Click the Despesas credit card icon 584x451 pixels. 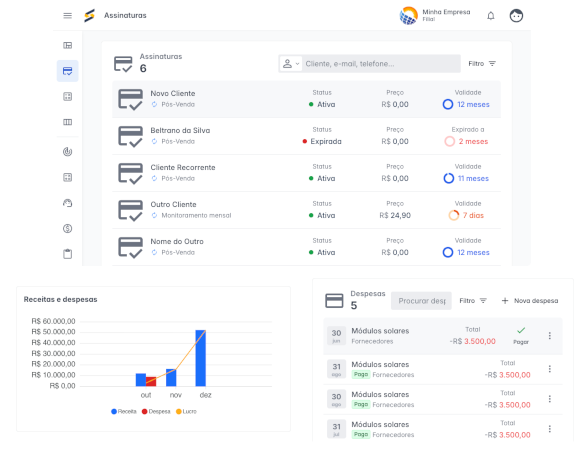pos(334,301)
